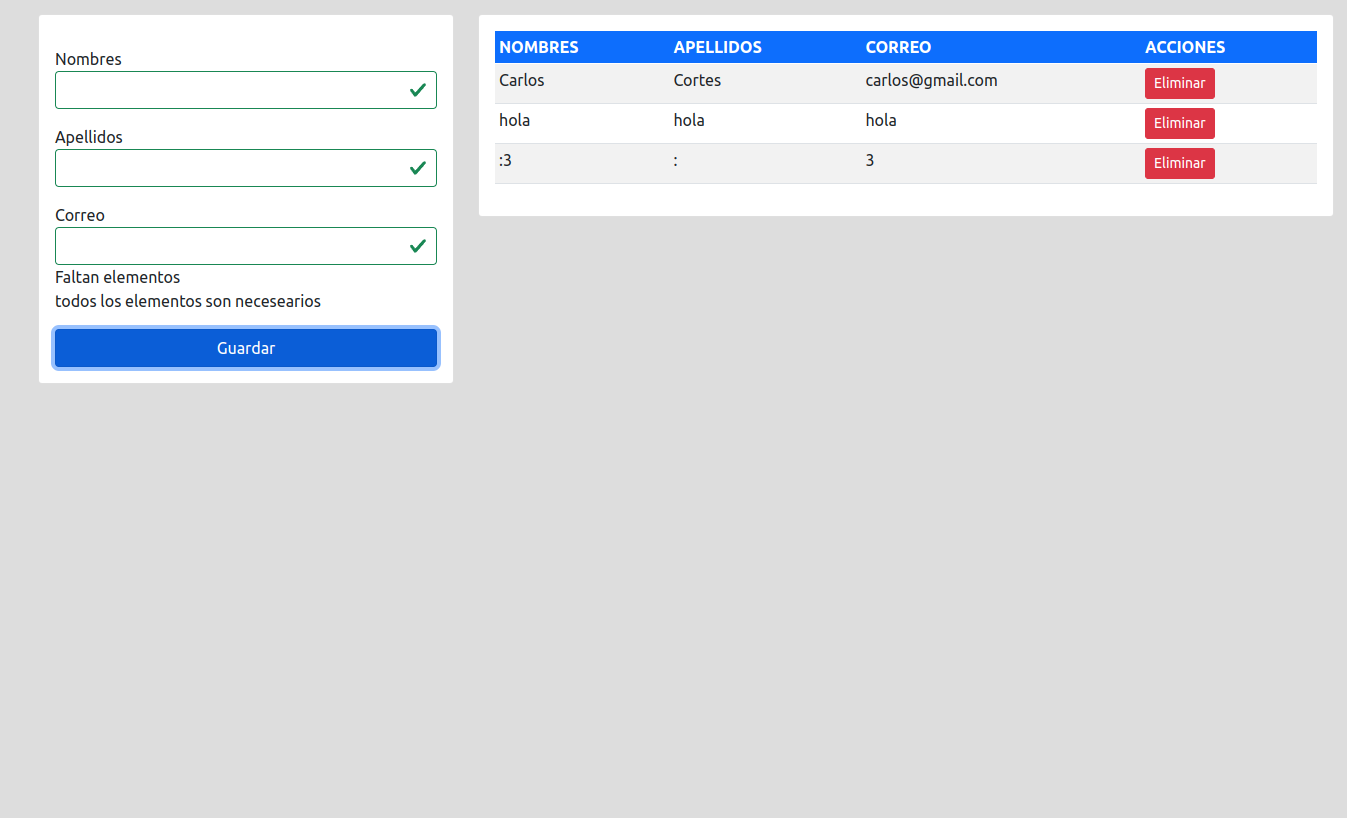Click the NOMBRES column header

(x=539, y=47)
